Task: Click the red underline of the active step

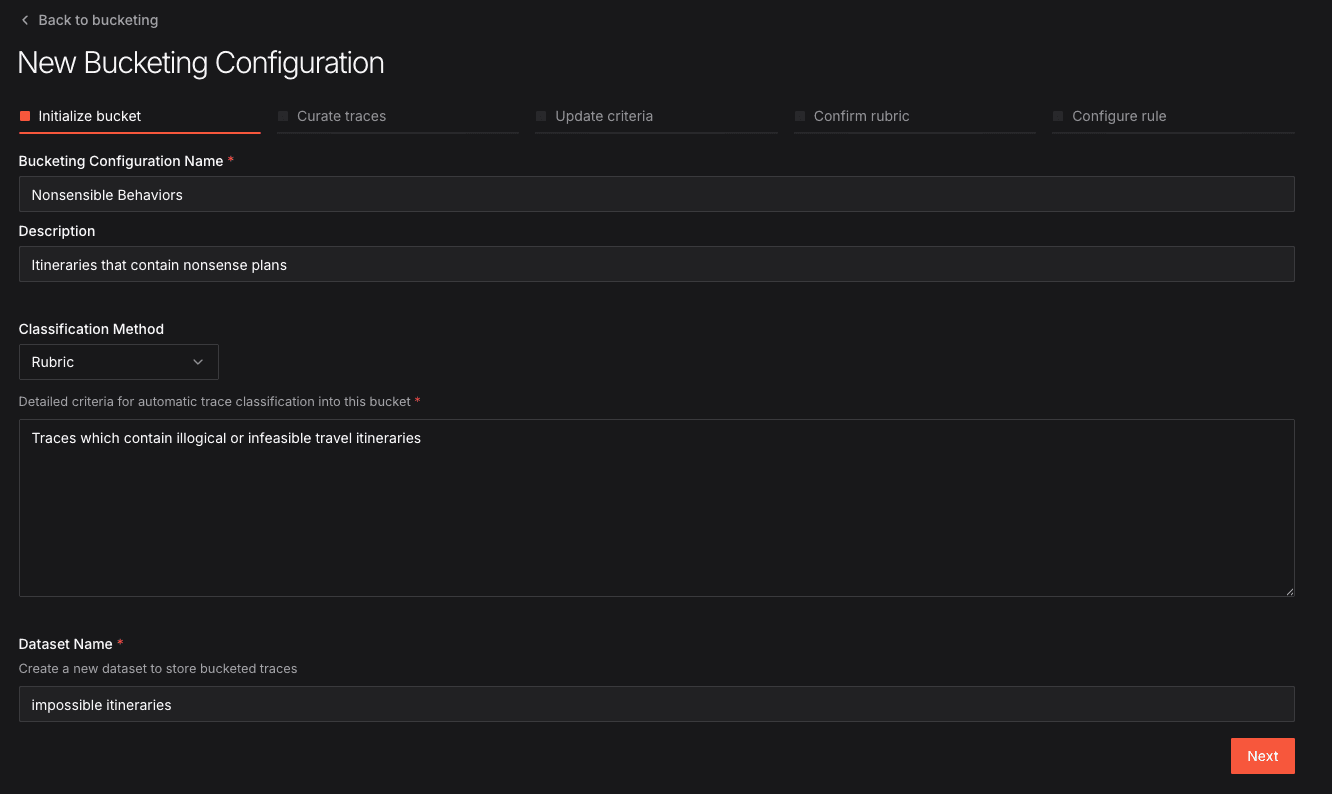Action: [x=139, y=133]
